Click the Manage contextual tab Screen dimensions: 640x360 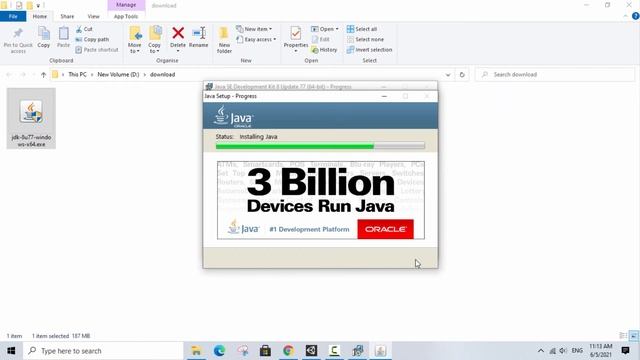pos(126,5)
